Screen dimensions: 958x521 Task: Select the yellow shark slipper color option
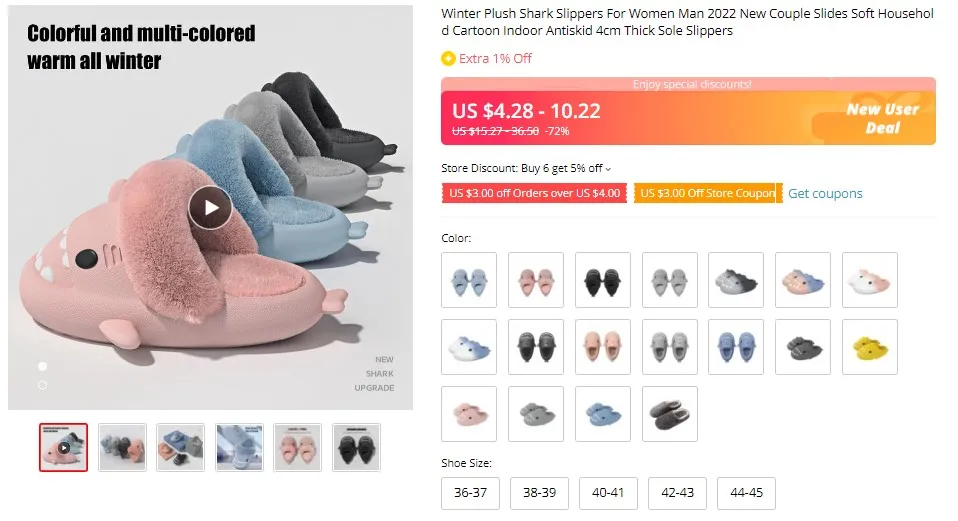(x=869, y=347)
